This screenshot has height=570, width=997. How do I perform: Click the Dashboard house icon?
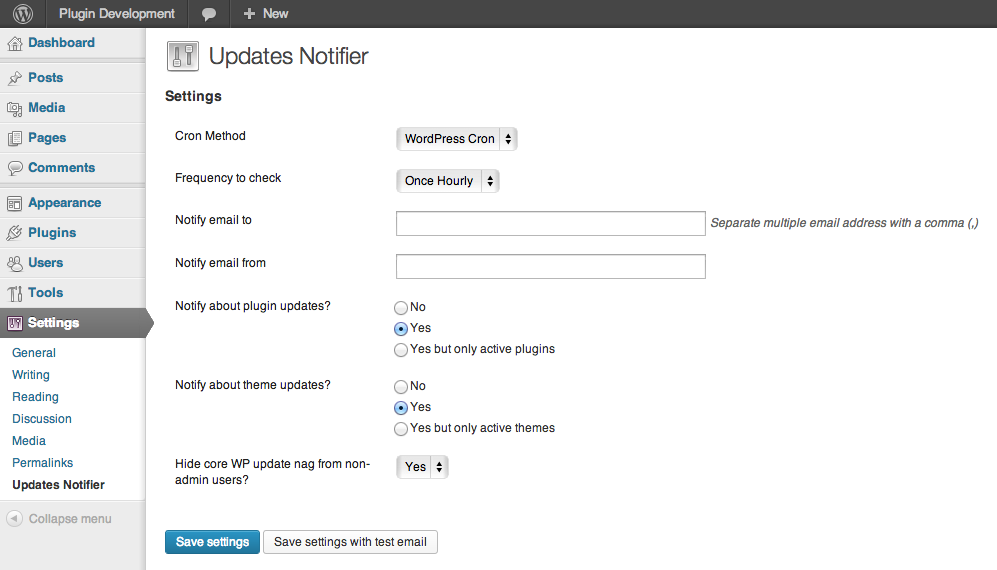[15, 43]
